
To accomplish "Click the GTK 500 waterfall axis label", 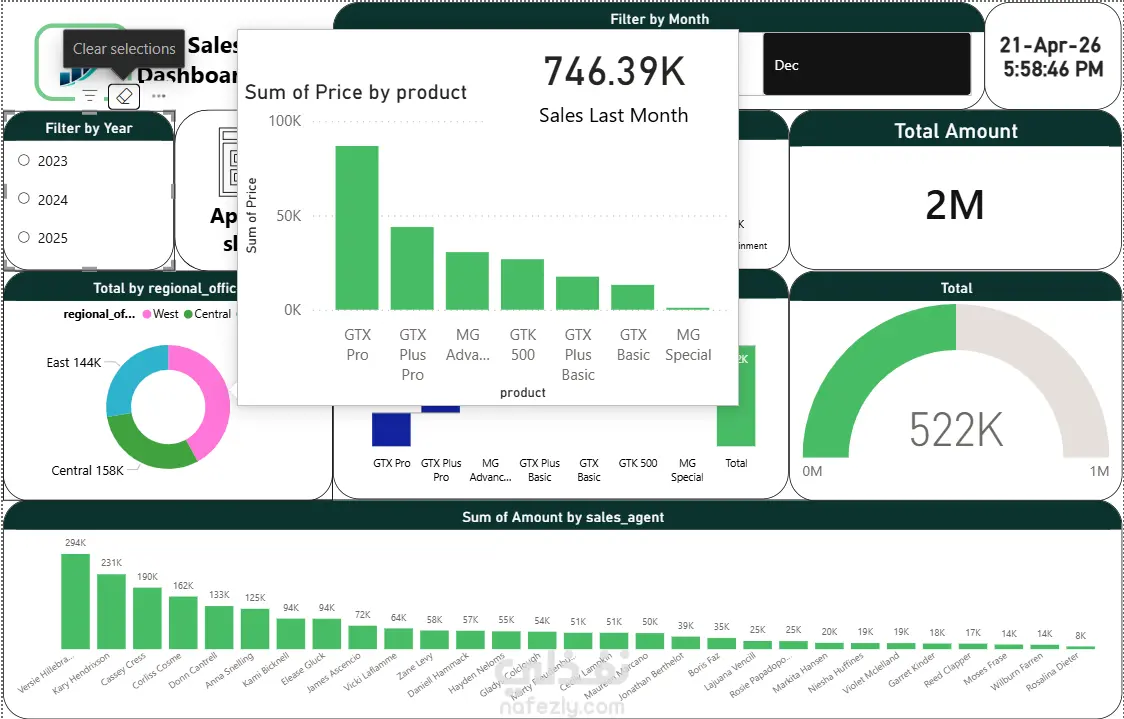I will point(638,463).
